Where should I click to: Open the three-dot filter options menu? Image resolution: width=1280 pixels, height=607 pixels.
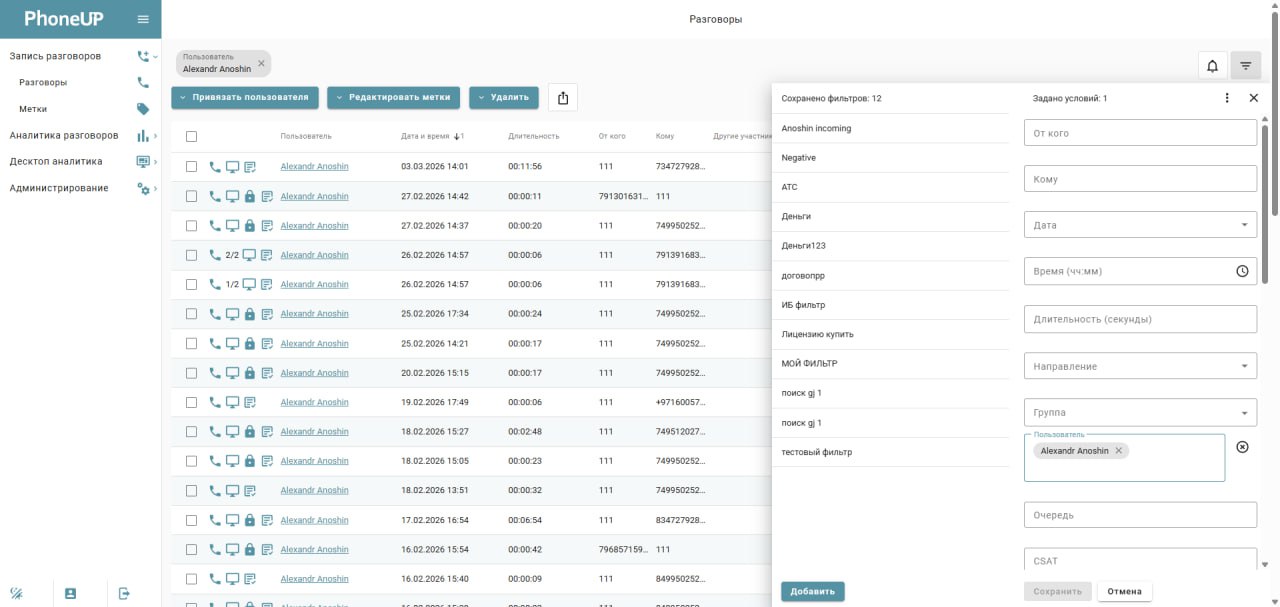[x=1227, y=98]
